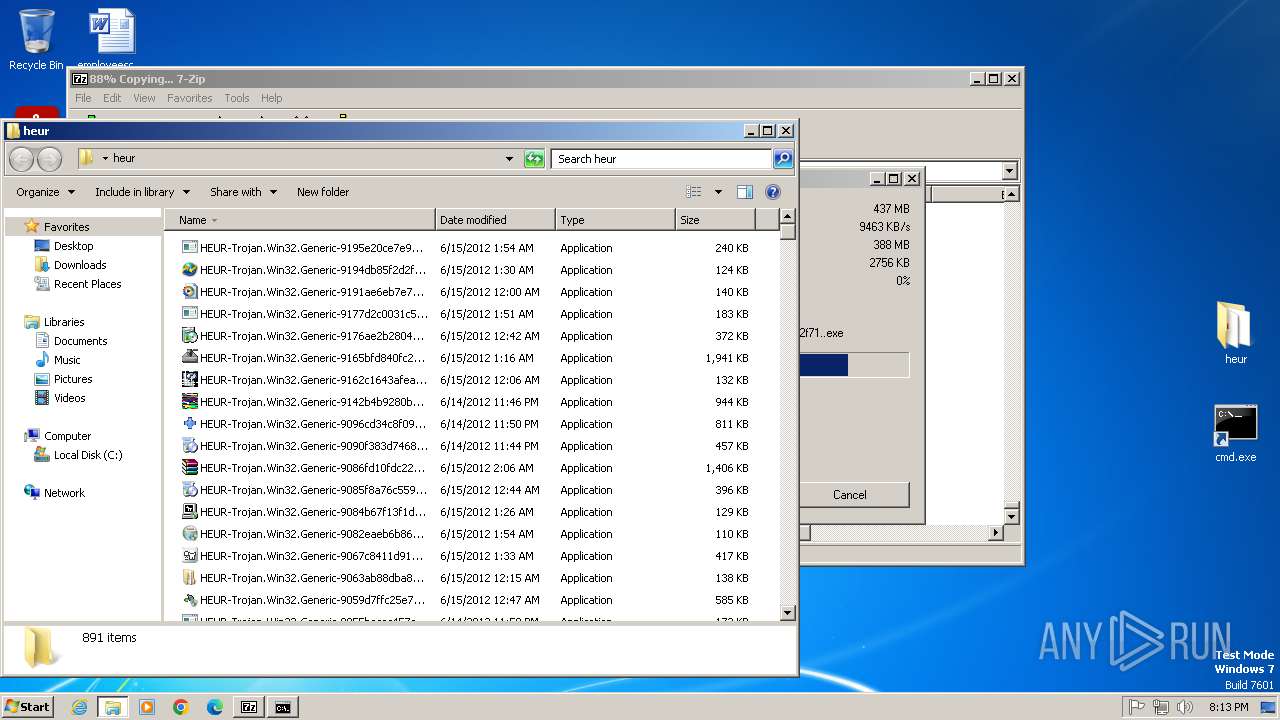Open Videos library
Screen dimensions: 1280x720
[69, 398]
